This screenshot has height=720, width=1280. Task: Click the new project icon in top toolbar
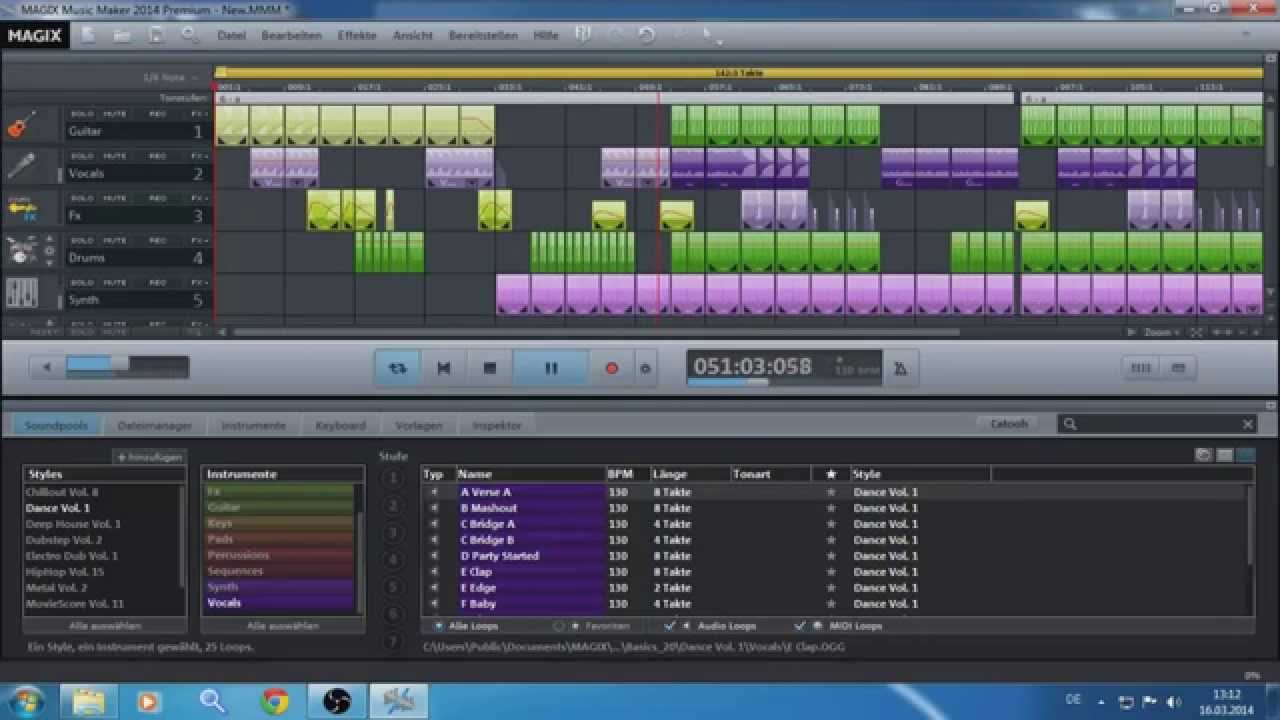coord(88,35)
